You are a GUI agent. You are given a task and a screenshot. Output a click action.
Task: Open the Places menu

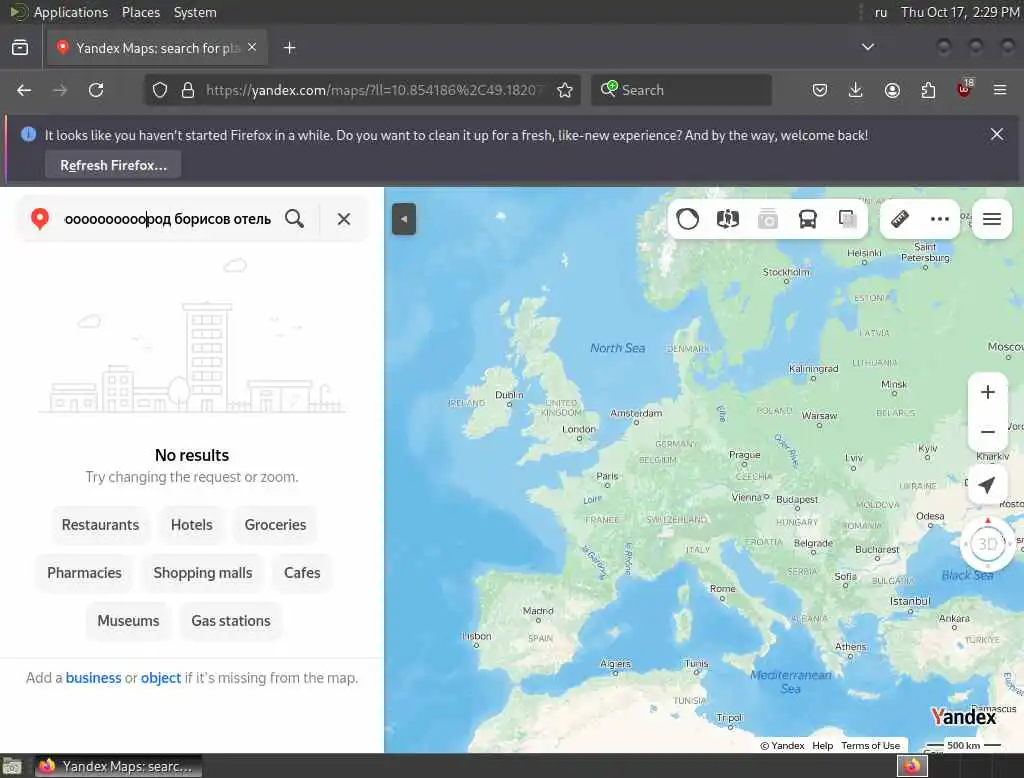click(141, 12)
